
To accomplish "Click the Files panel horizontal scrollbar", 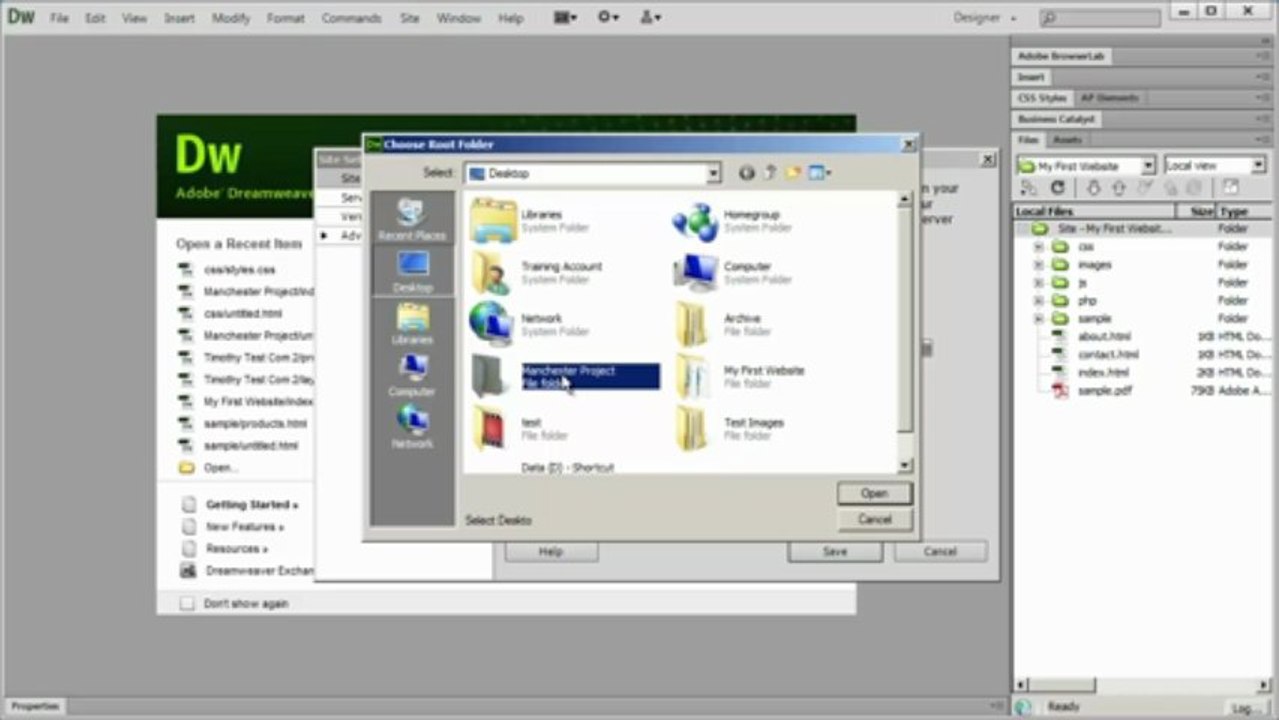I will [x=1140, y=685].
